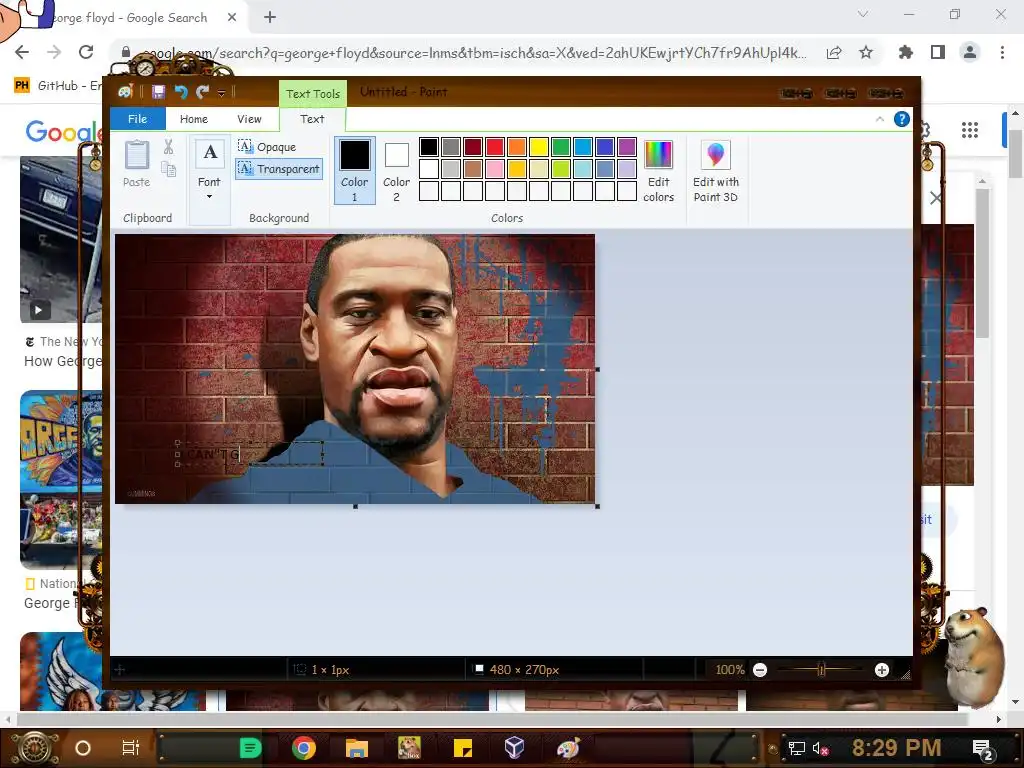
Task: Click inside the text box on canvas
Action: tap(251, 454)
